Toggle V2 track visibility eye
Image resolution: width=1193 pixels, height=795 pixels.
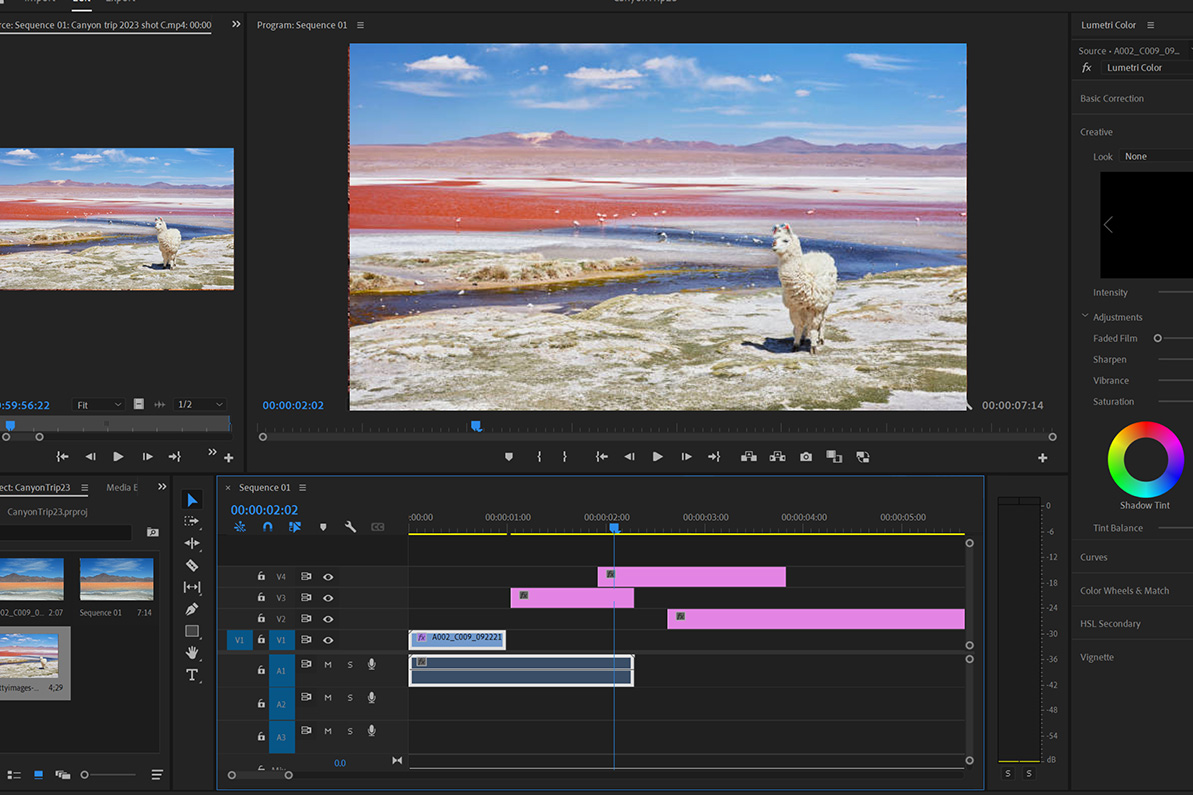pos(328,619)
